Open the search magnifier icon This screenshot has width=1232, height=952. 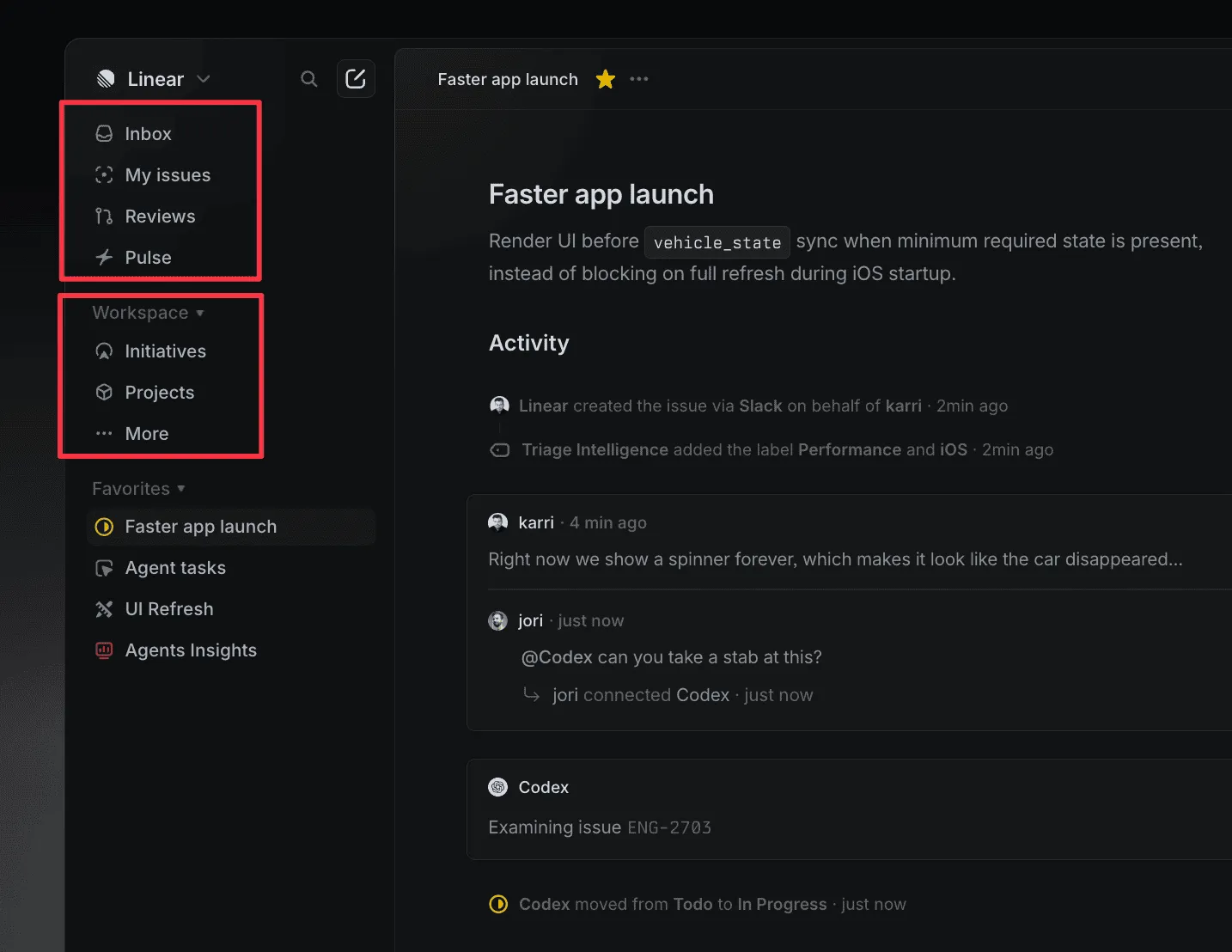pyautogui.click(x=309, y=79)
